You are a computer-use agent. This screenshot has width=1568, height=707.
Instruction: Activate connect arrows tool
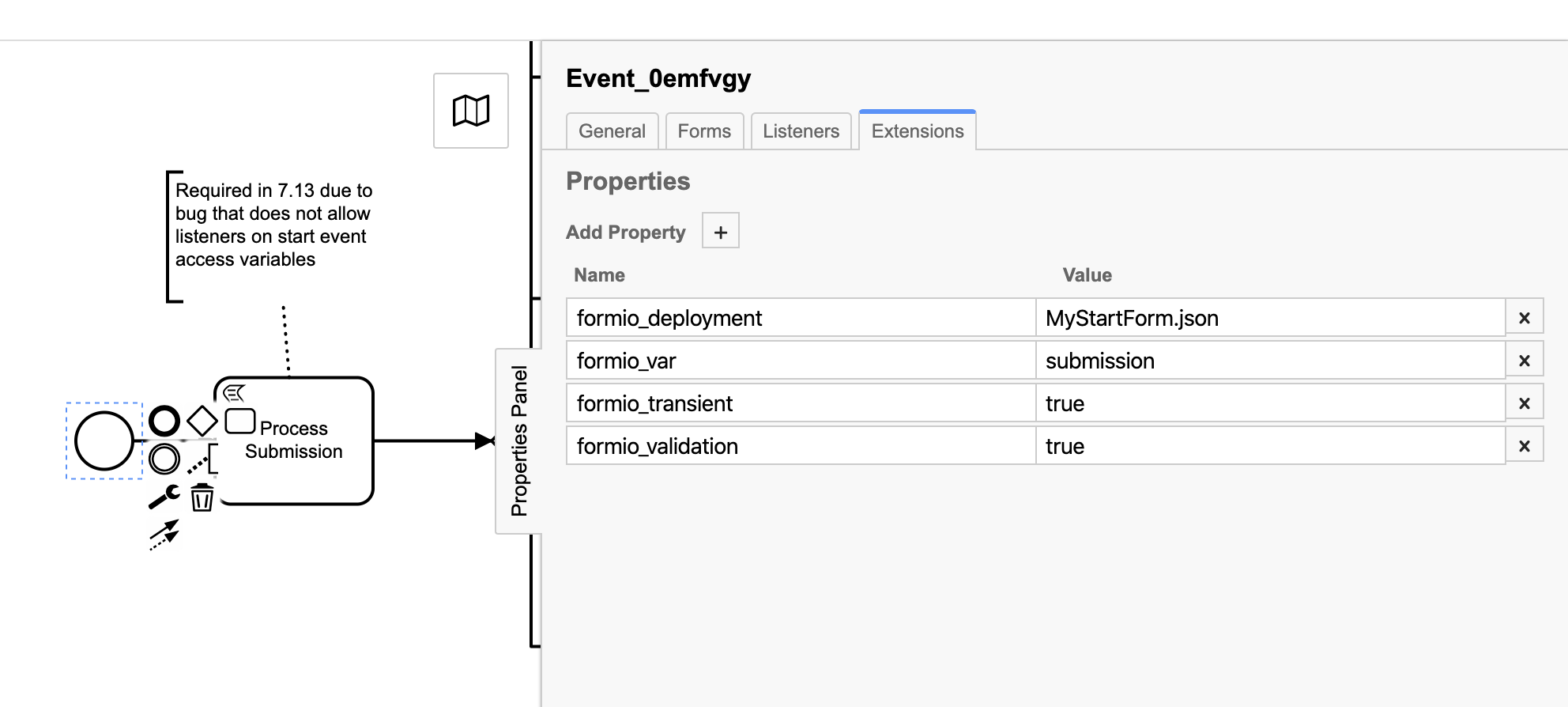[164, 535]
